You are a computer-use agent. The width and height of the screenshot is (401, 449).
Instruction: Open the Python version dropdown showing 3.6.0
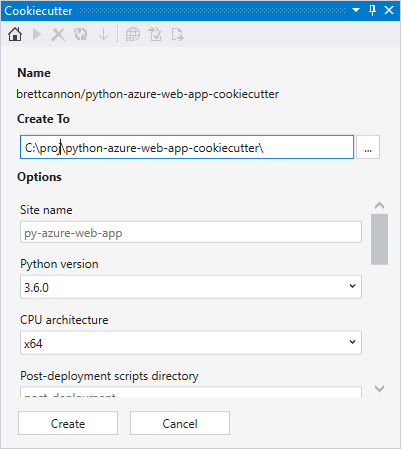(191, 287)
